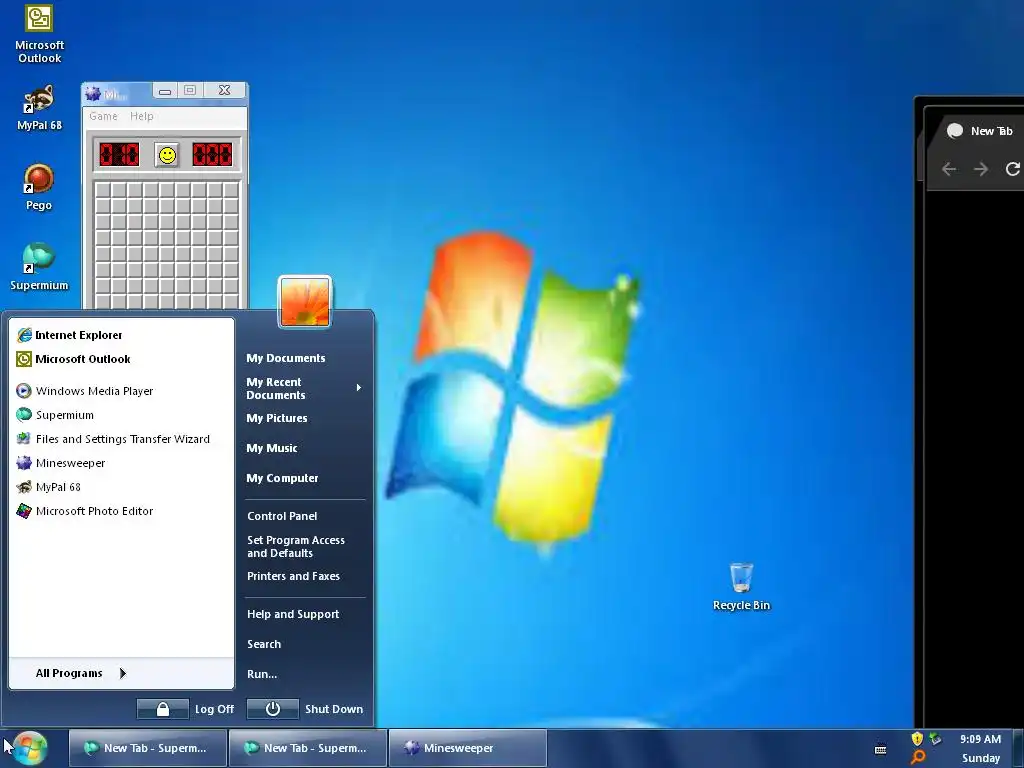Image resolution: width=1024 pixels, height=768 pixels.
Task: Open Microsoft Outlook from Start menu list
Action: point(121,359)
